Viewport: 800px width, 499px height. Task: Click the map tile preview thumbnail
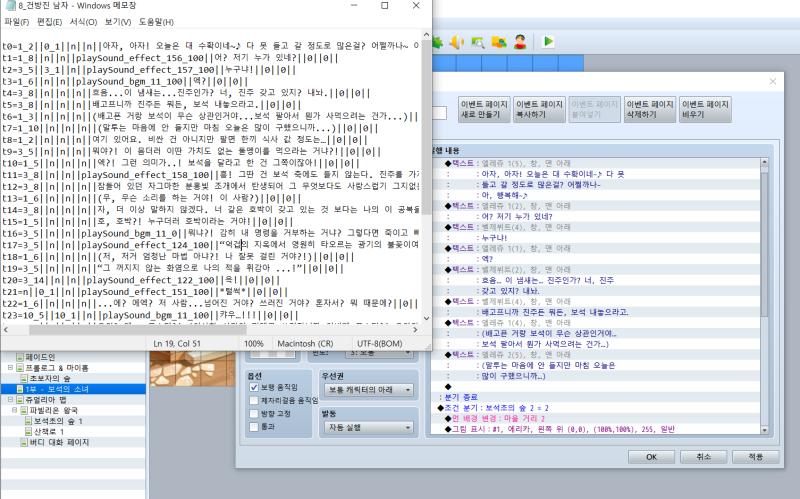(x=193, y=368)
